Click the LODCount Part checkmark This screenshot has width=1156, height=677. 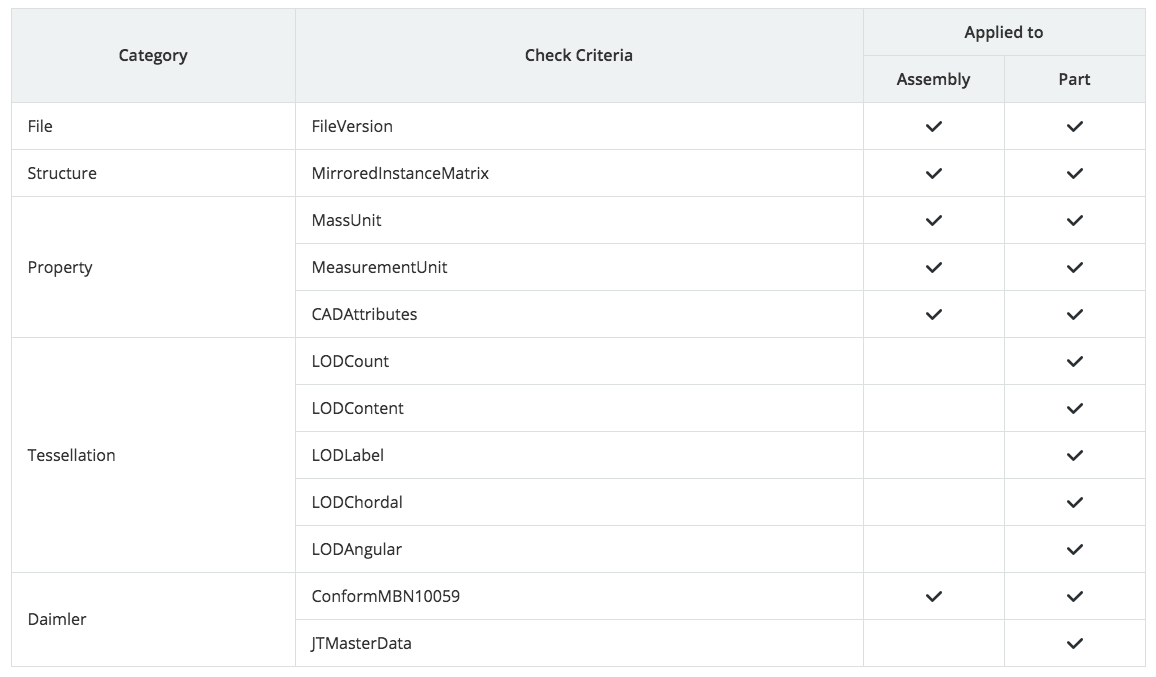coord(1074,361)
